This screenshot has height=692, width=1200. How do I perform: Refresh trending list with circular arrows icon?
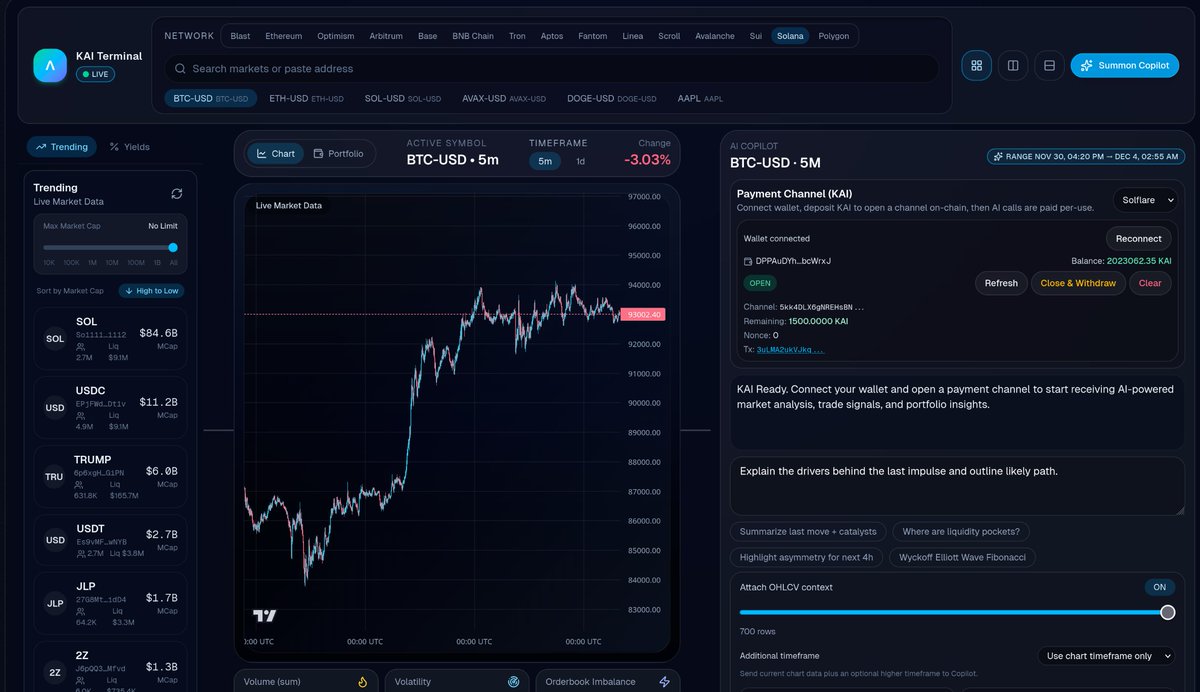coord(177,193)
